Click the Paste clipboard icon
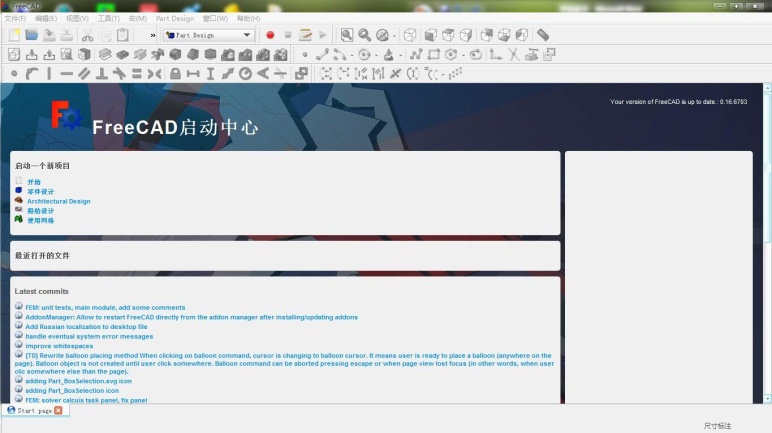Screen dimensions: 772x433 pyautogui.click(x=123, y=35)
